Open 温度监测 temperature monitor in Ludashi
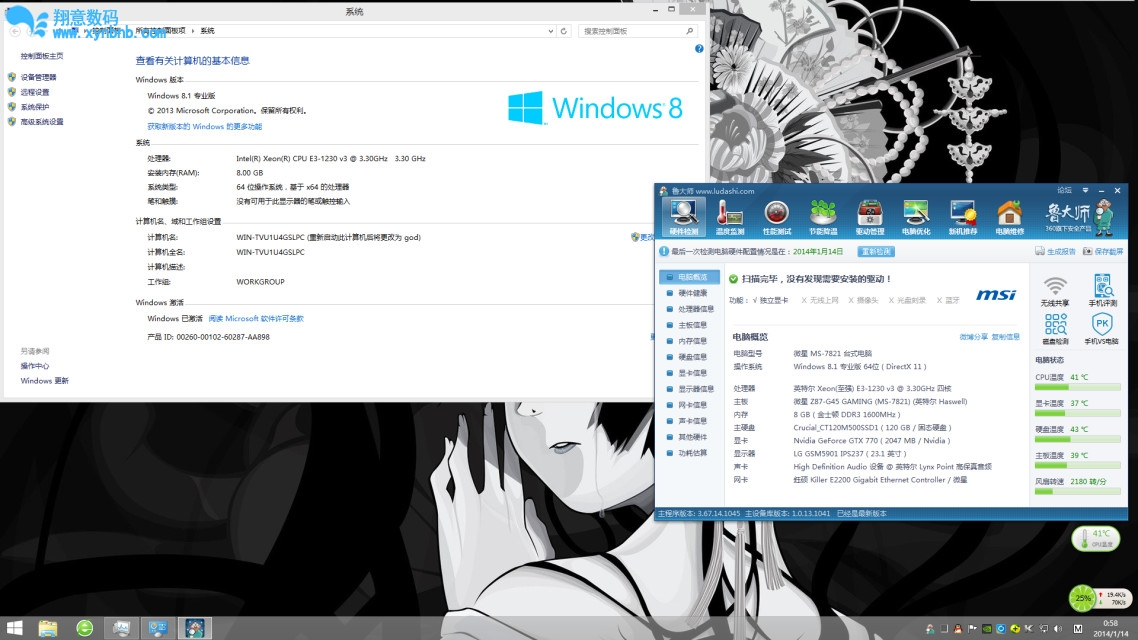This screenshot has height=640, width=1138. pyautogui.click(x=729, y=217)
